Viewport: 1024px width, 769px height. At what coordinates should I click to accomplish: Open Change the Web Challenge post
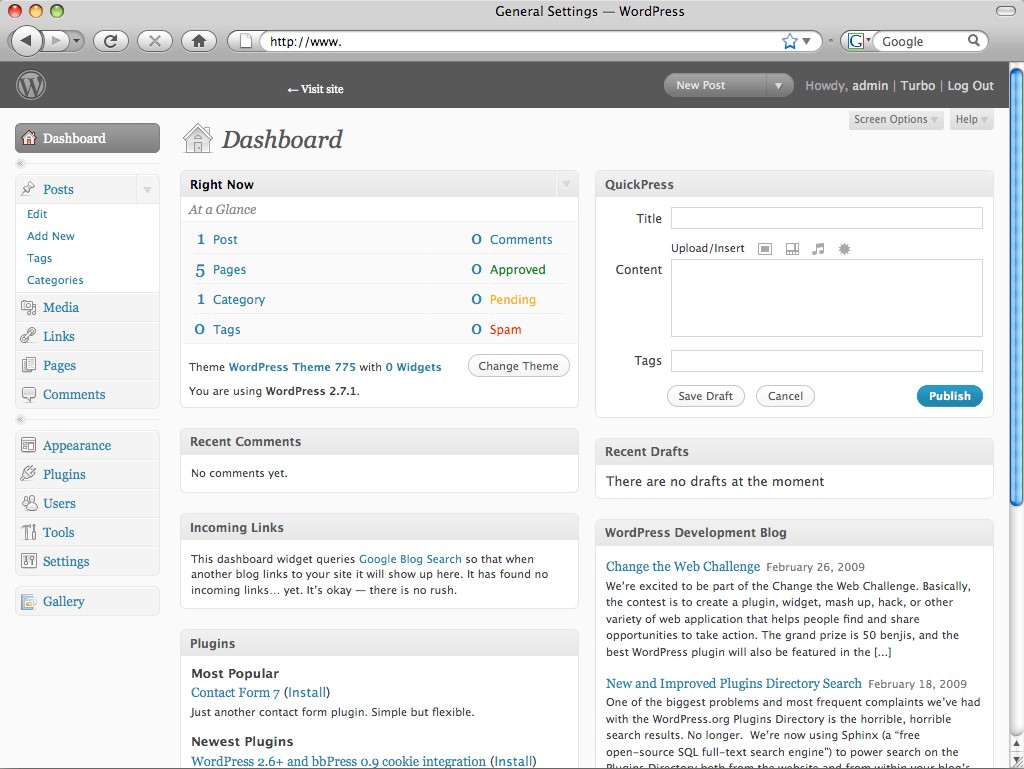(x=682, y=566)
